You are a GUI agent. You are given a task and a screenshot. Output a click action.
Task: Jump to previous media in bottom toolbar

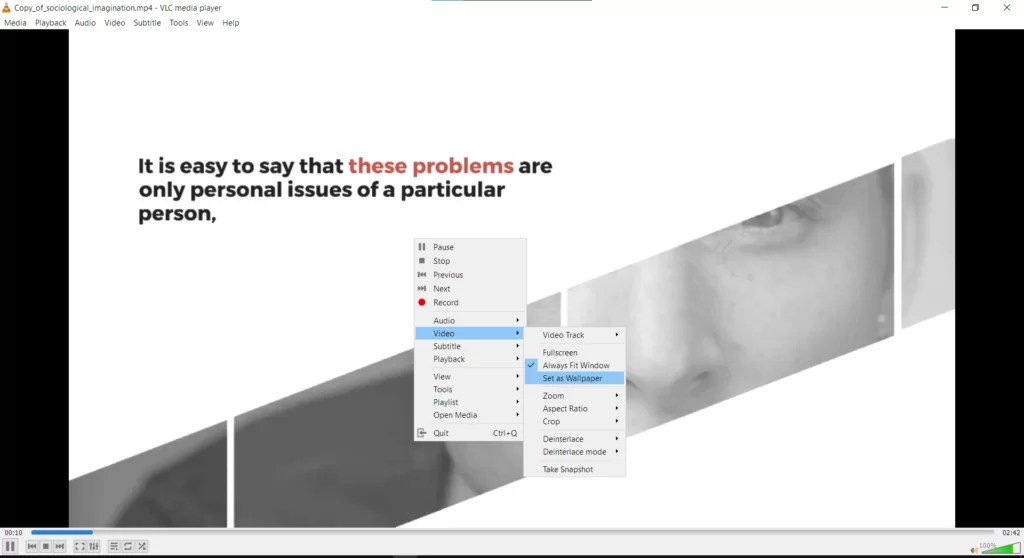coord(32,546)
